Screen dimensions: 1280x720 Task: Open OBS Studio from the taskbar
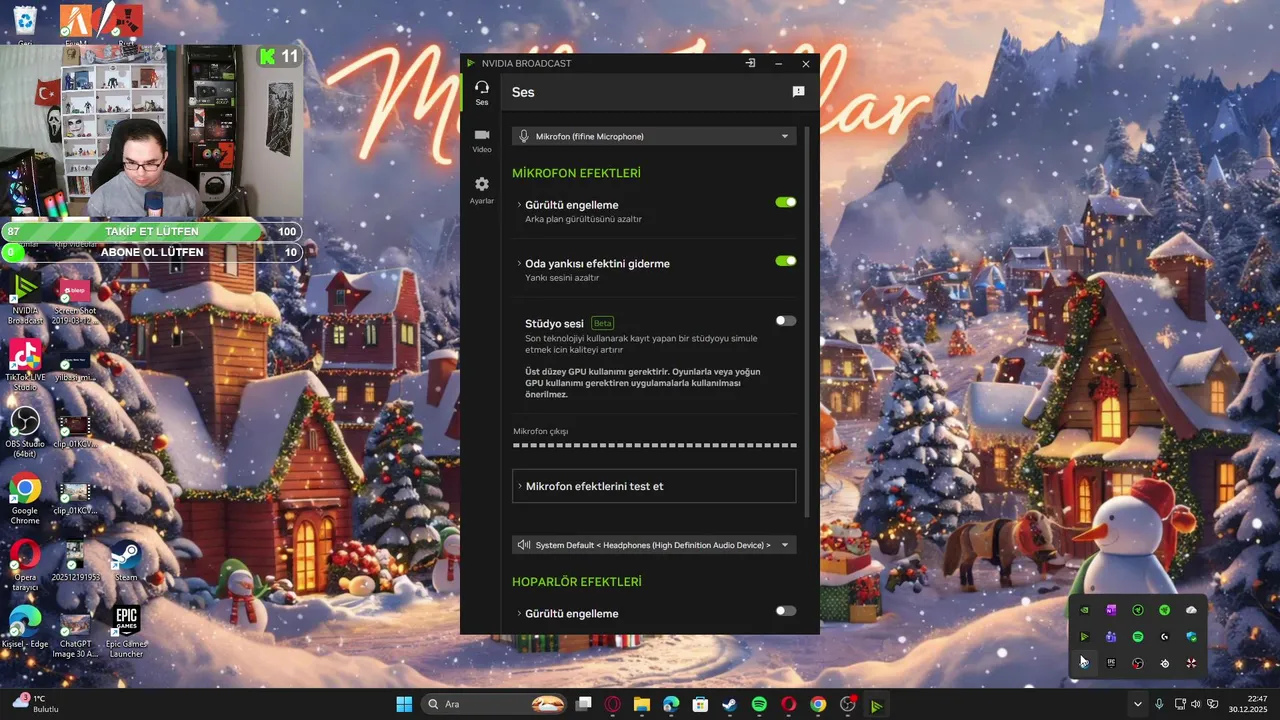point(848,704)
